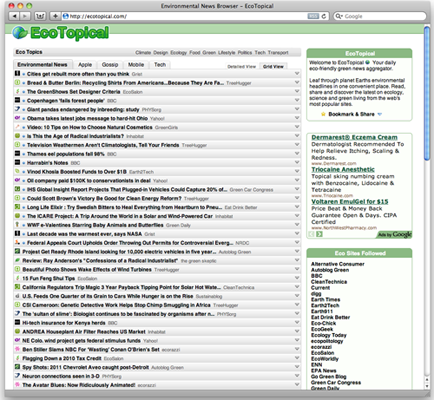
Task: Click the add bookmark plus button
Action: click(x=55, y=16)
